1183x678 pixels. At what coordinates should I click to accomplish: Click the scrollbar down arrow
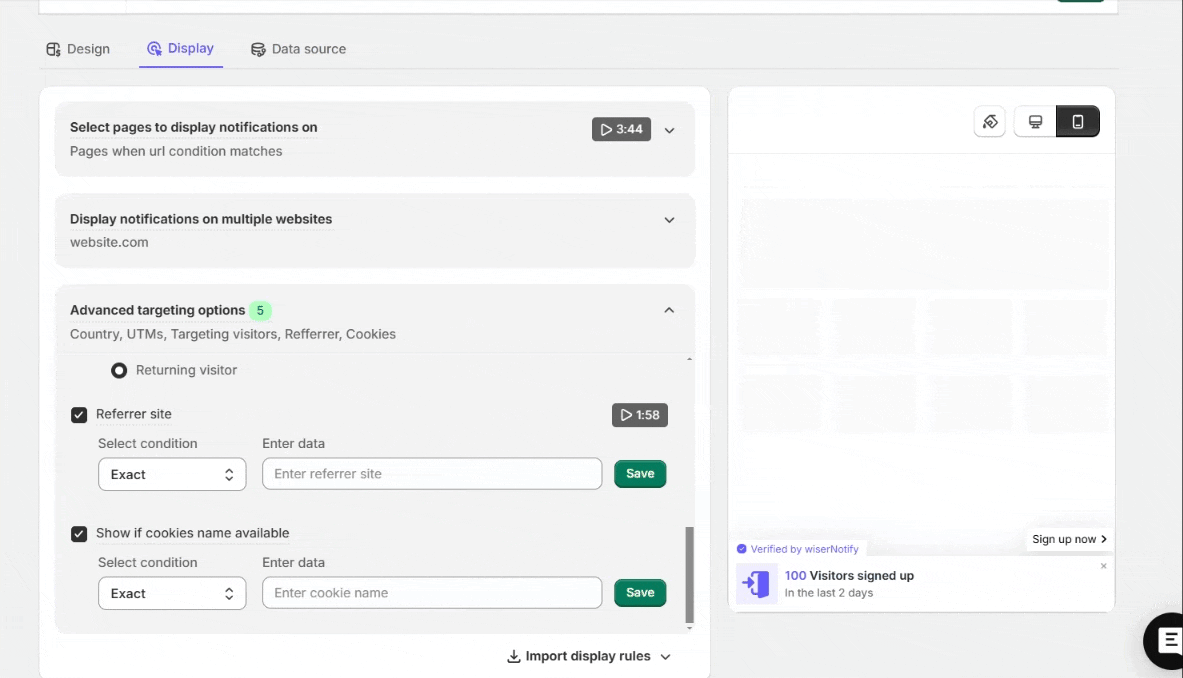[x=690, y=628]
